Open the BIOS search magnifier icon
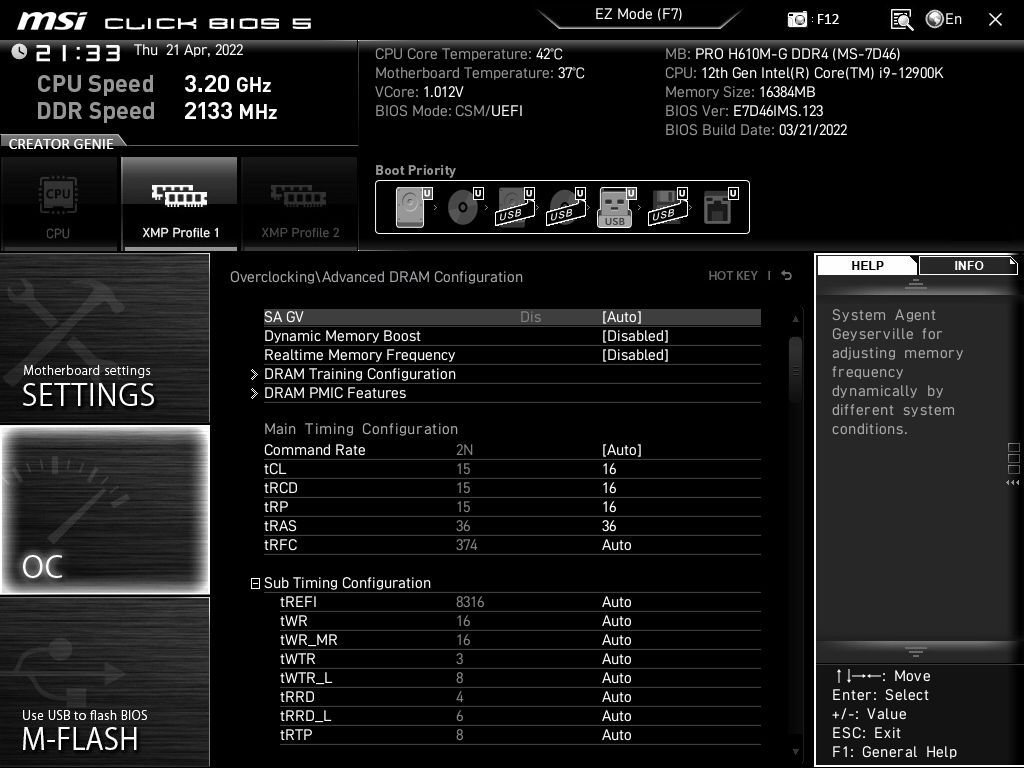The image size is (1024, 768). pos(901,20)
